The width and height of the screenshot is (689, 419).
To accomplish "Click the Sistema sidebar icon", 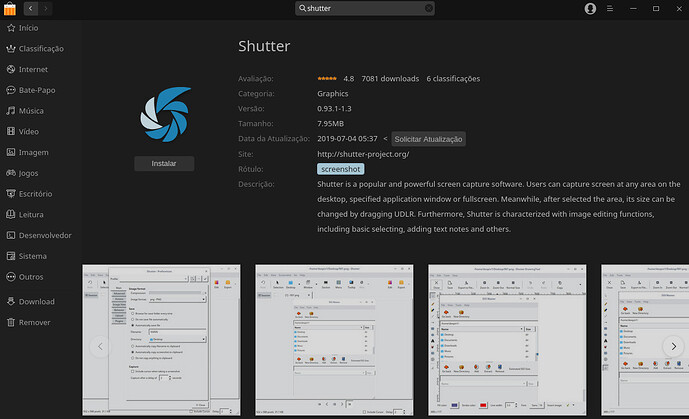I will click(11, 256).
